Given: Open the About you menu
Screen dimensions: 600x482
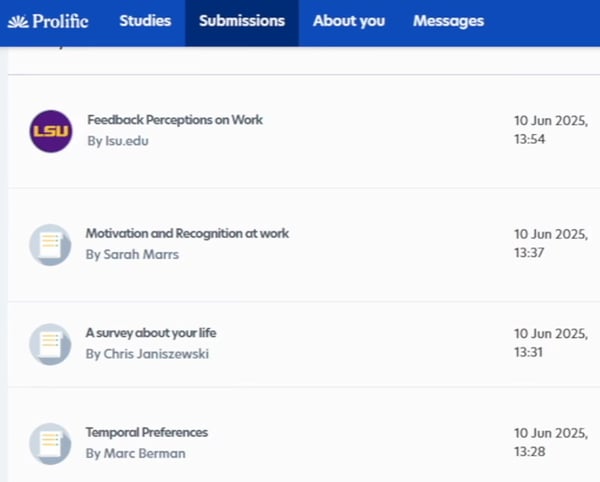Looking at the screenshot, I should tap(348, 21).
